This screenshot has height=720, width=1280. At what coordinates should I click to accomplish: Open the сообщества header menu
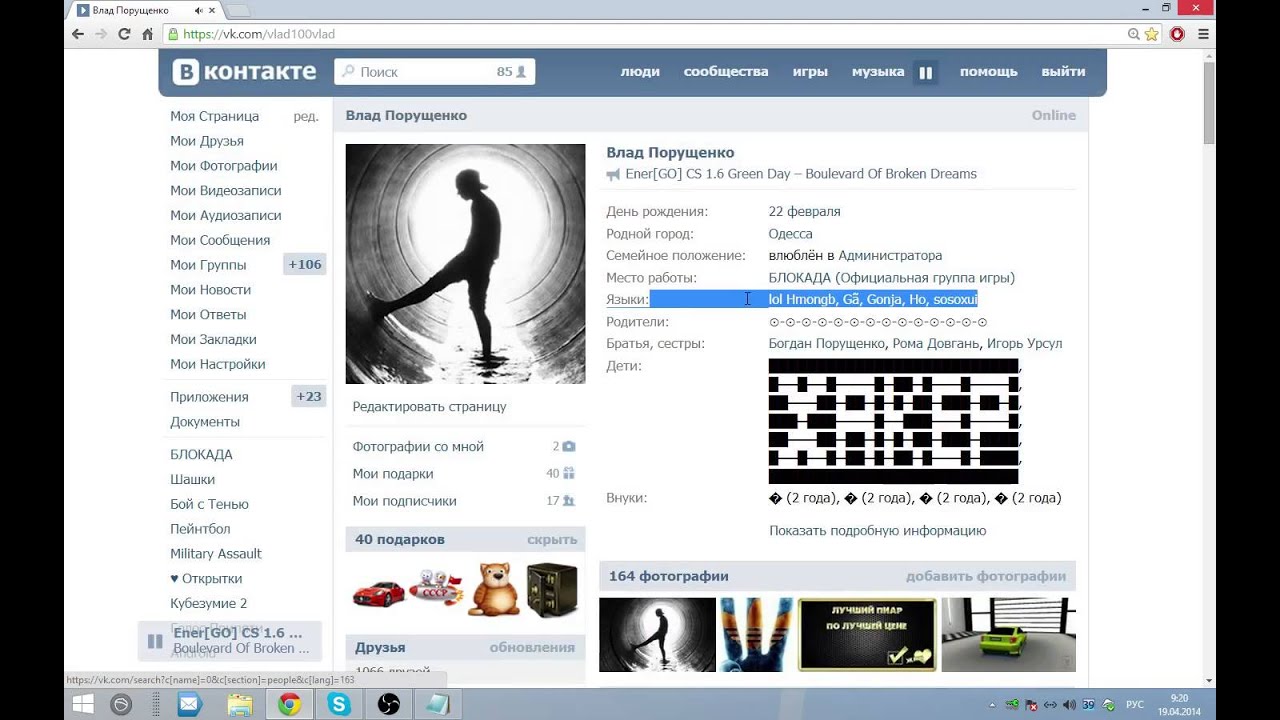point(726,72)
